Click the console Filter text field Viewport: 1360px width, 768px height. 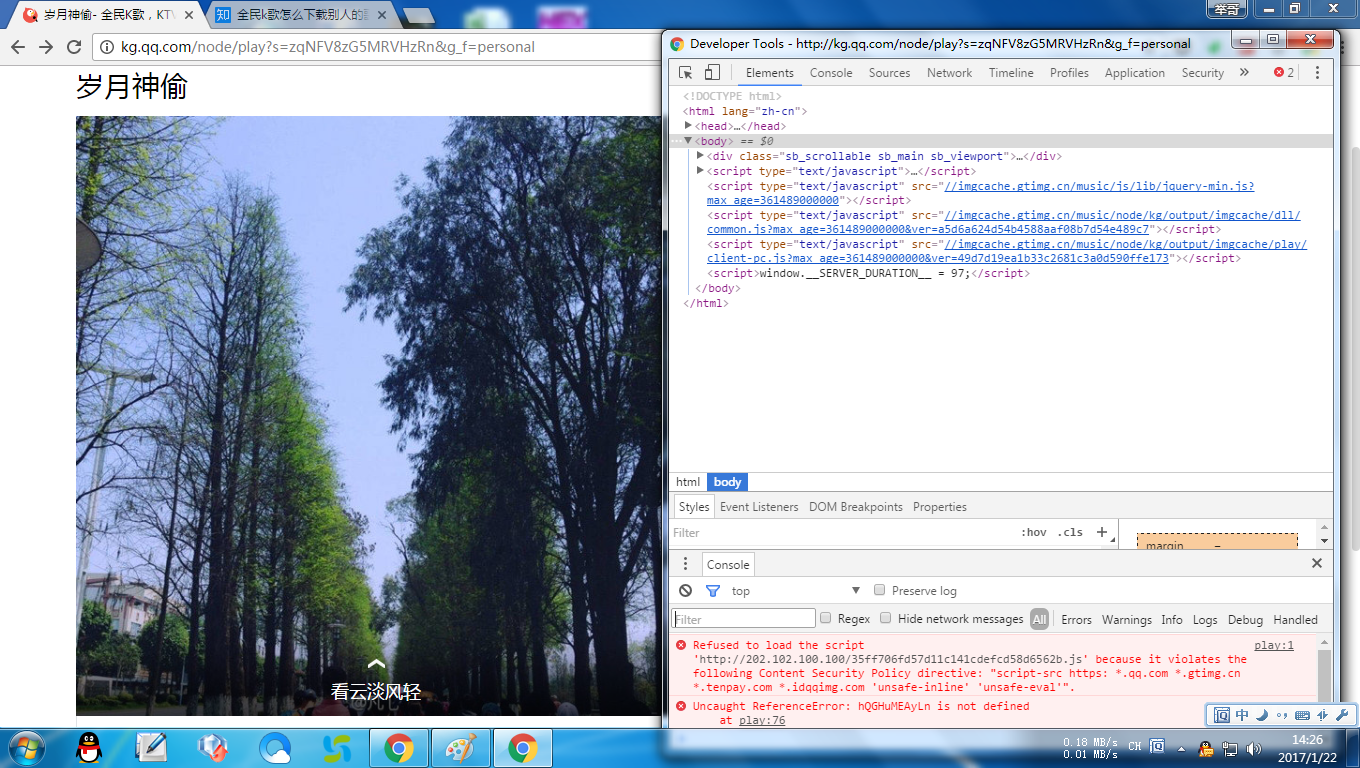744,619
